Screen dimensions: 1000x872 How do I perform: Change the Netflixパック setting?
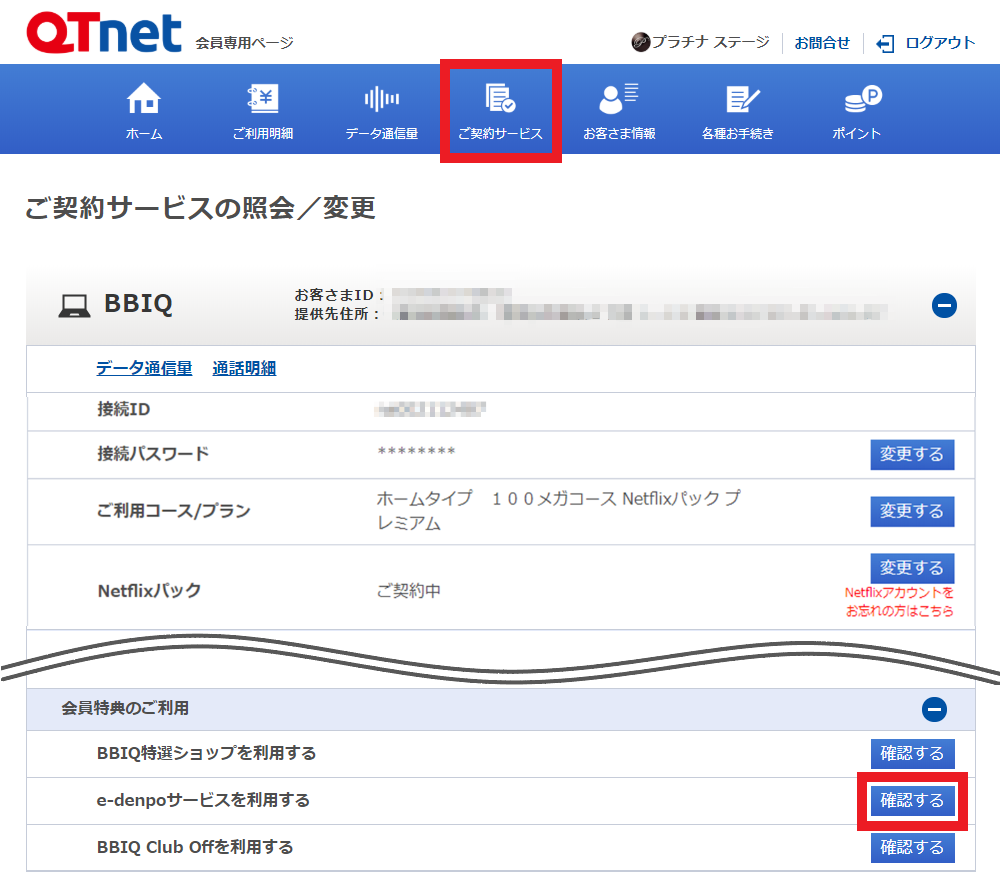912,568
